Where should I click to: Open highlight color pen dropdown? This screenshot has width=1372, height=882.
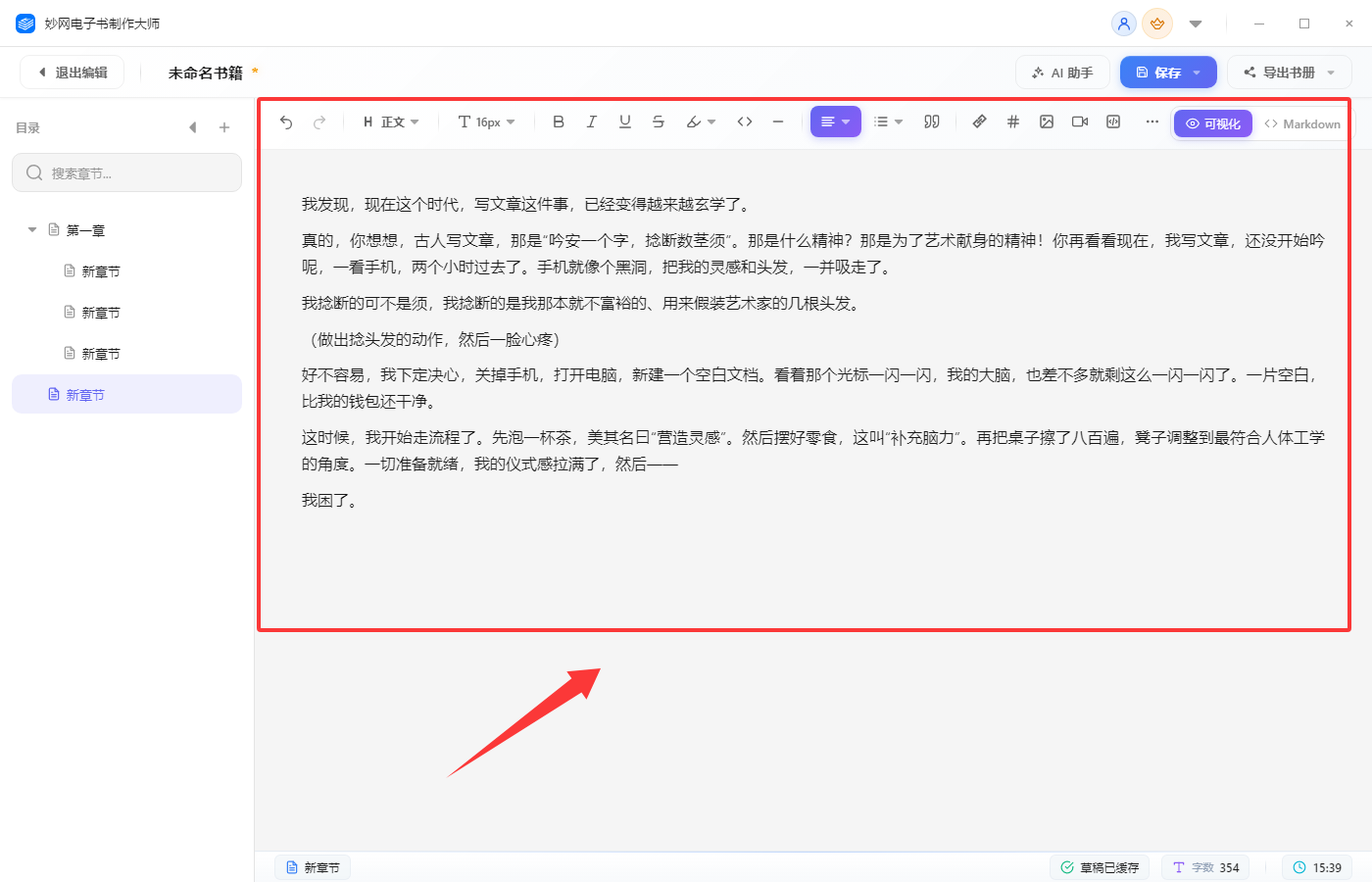click(x=701, y=122)
